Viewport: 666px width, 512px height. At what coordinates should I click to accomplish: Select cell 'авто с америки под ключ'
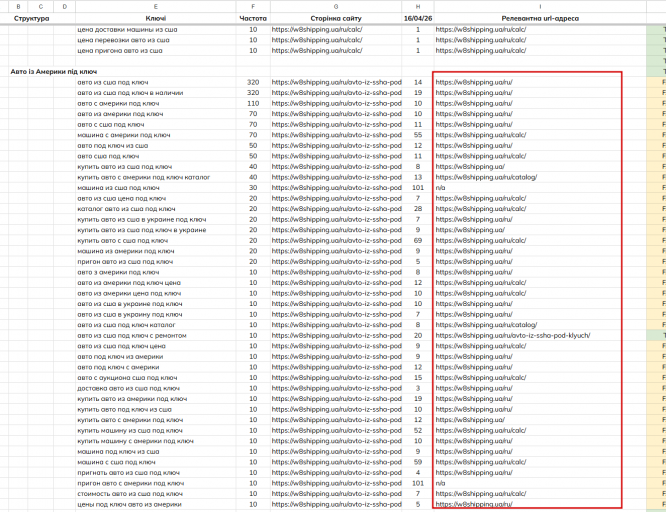tap(118, 103)
